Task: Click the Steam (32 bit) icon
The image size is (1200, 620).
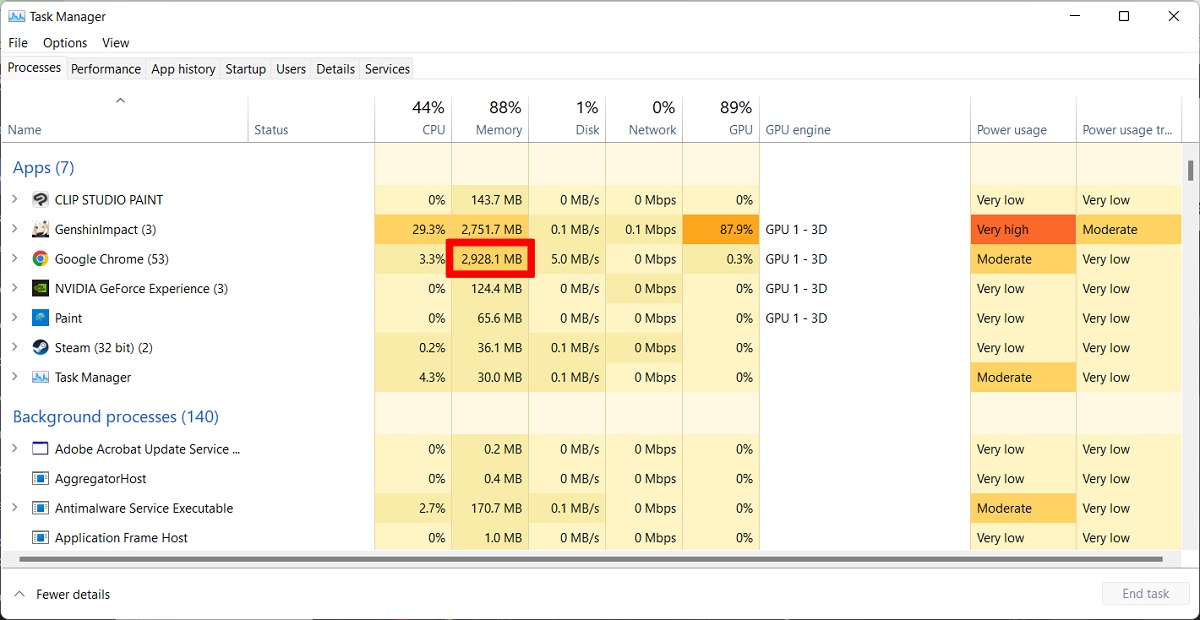Action: pyautogui.click(x=40, y=348)
